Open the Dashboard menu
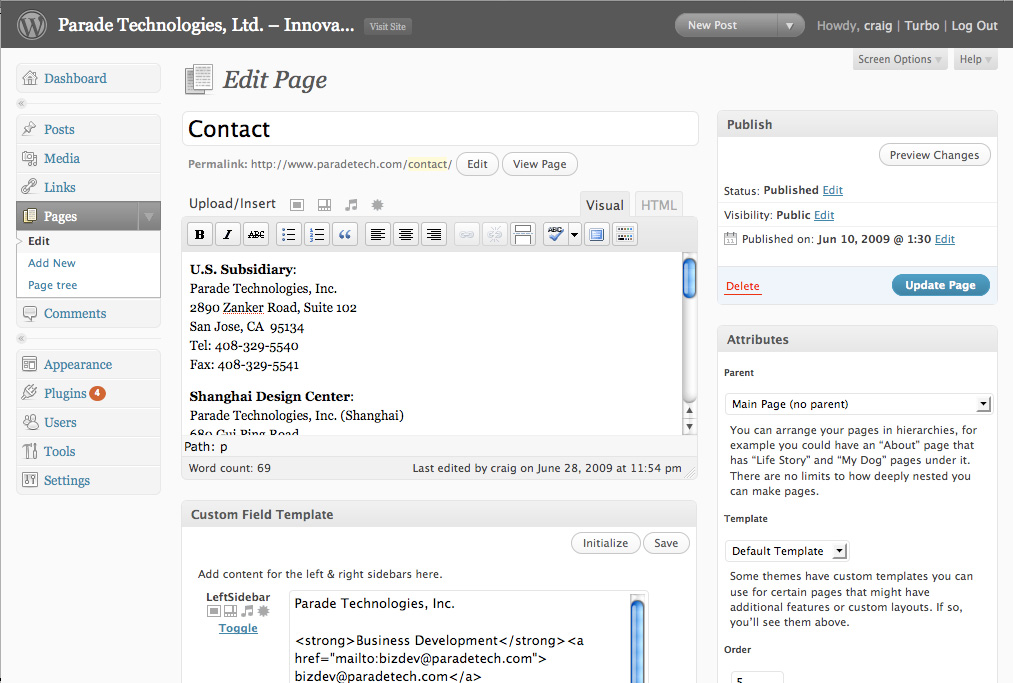Image resolution: width=1013 pixels, height=683 pixels. 89,78
